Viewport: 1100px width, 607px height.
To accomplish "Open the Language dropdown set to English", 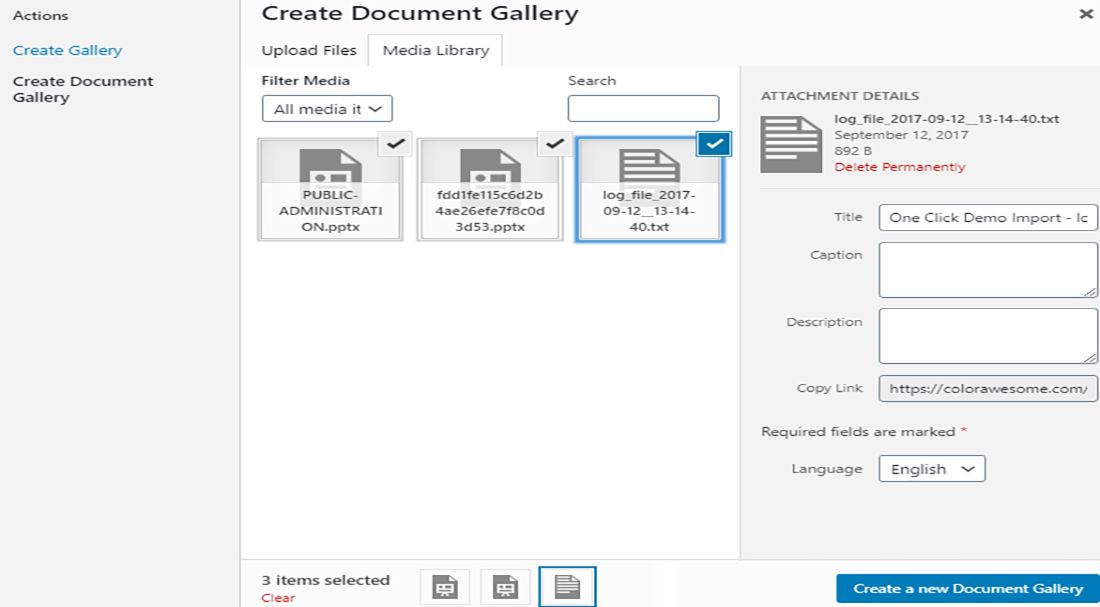I will coord(932,469).
